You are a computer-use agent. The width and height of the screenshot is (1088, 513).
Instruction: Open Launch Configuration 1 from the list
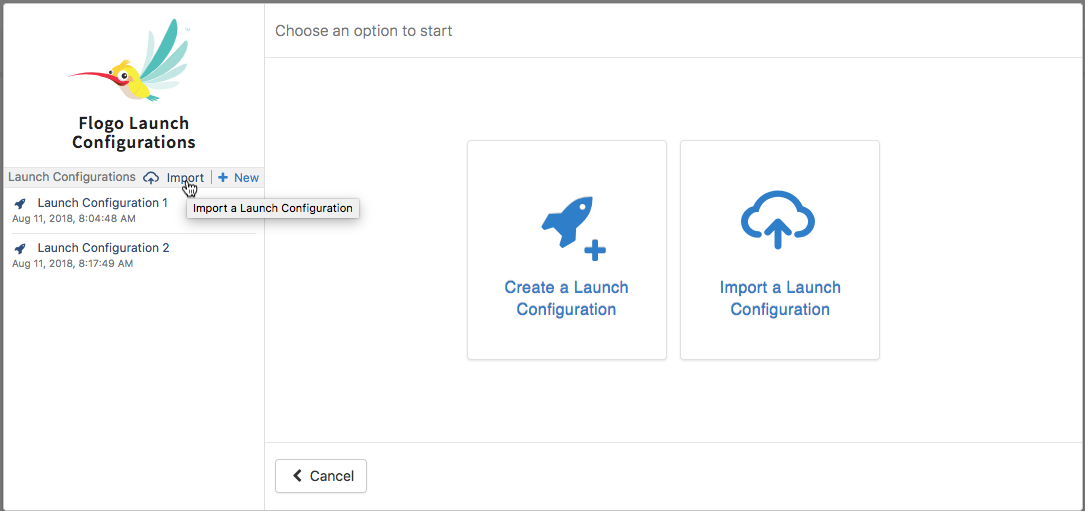pos(102,203)
